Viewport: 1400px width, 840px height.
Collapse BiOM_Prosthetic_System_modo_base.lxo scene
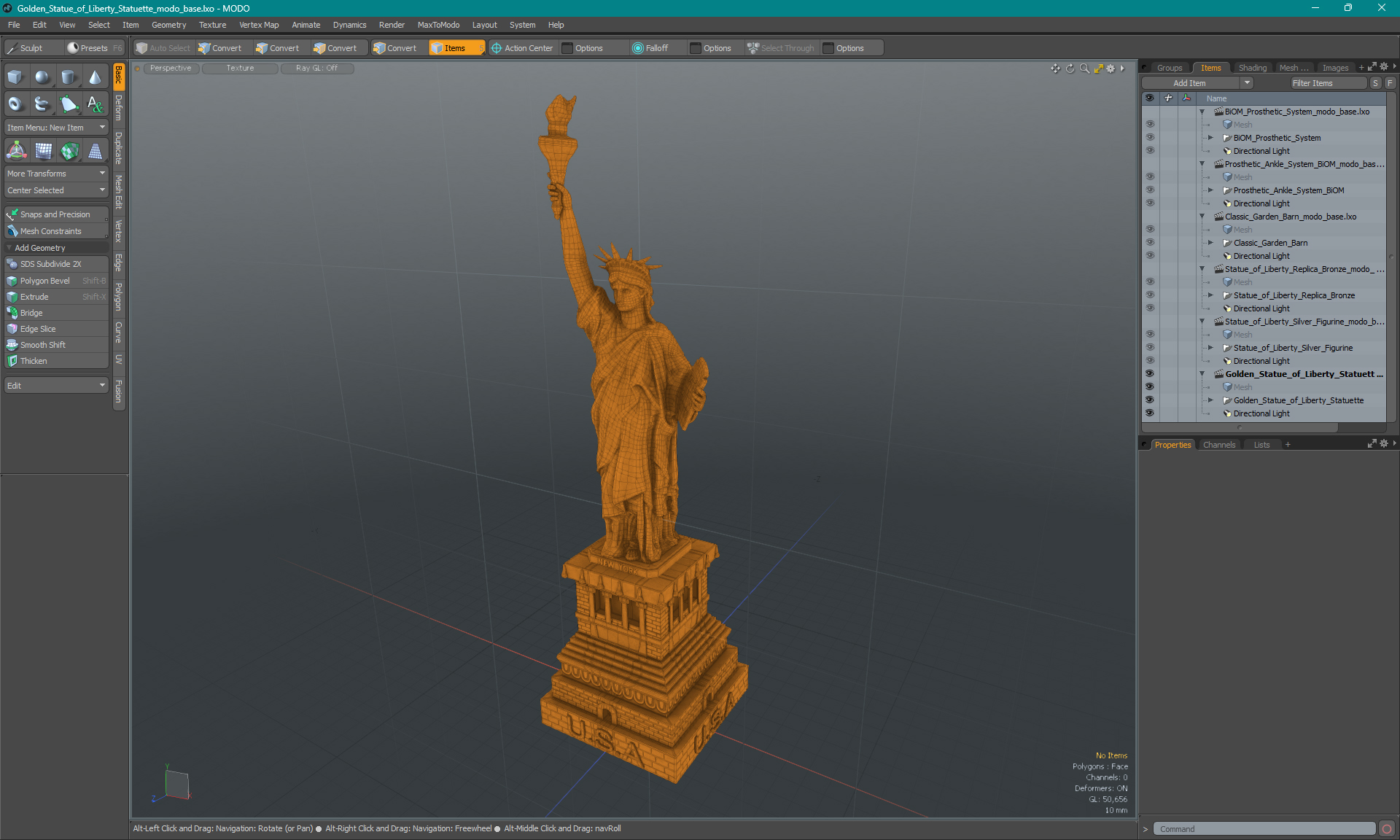1202,112
